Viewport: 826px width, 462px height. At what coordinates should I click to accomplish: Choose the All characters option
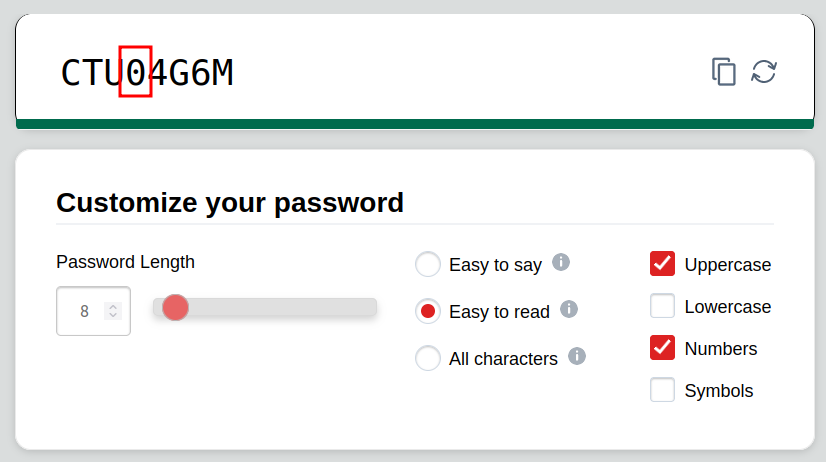click(428, 359)
